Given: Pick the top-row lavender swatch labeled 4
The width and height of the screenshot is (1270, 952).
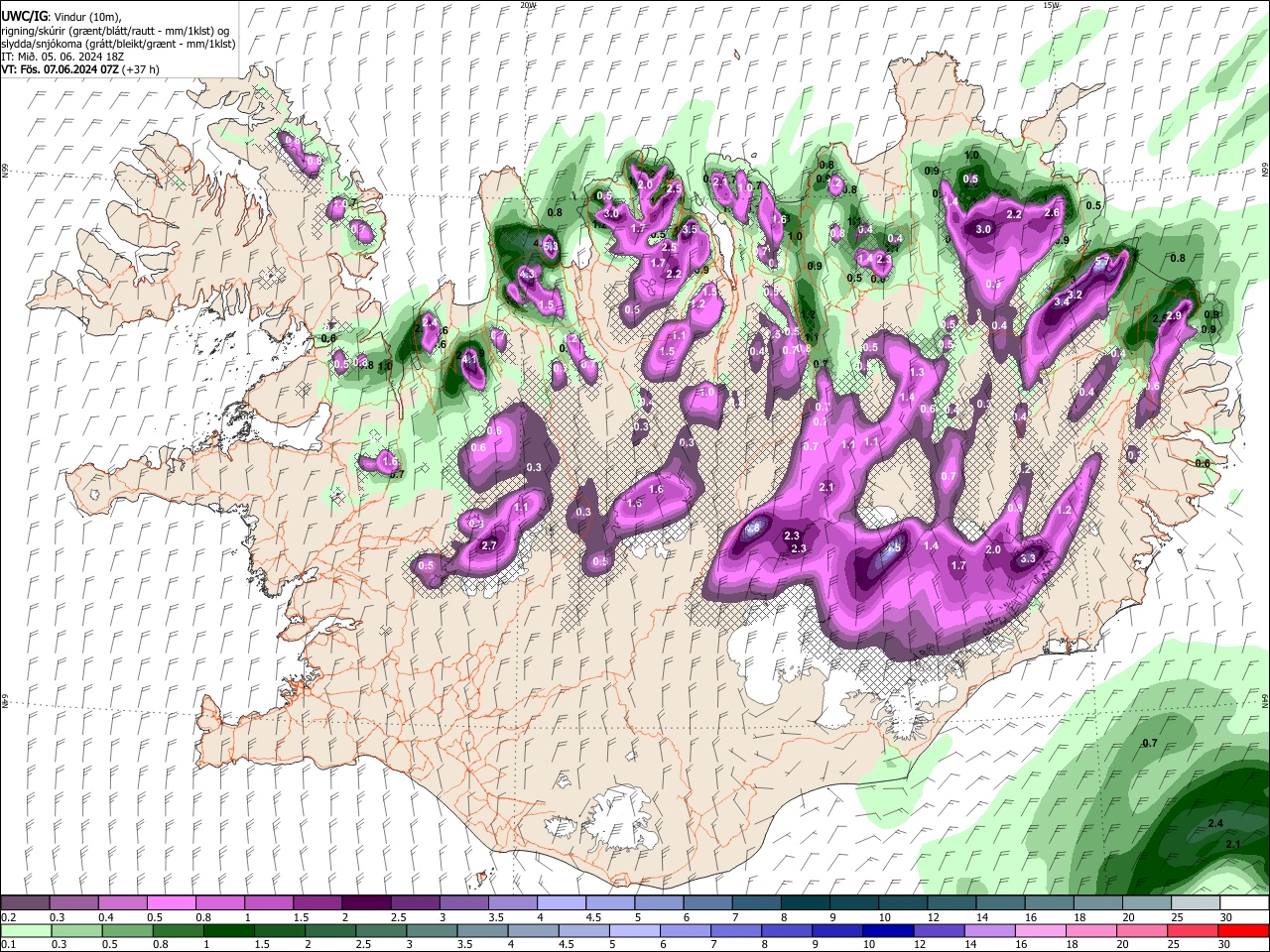Looking at the screenshot, I should click(561, 903).
